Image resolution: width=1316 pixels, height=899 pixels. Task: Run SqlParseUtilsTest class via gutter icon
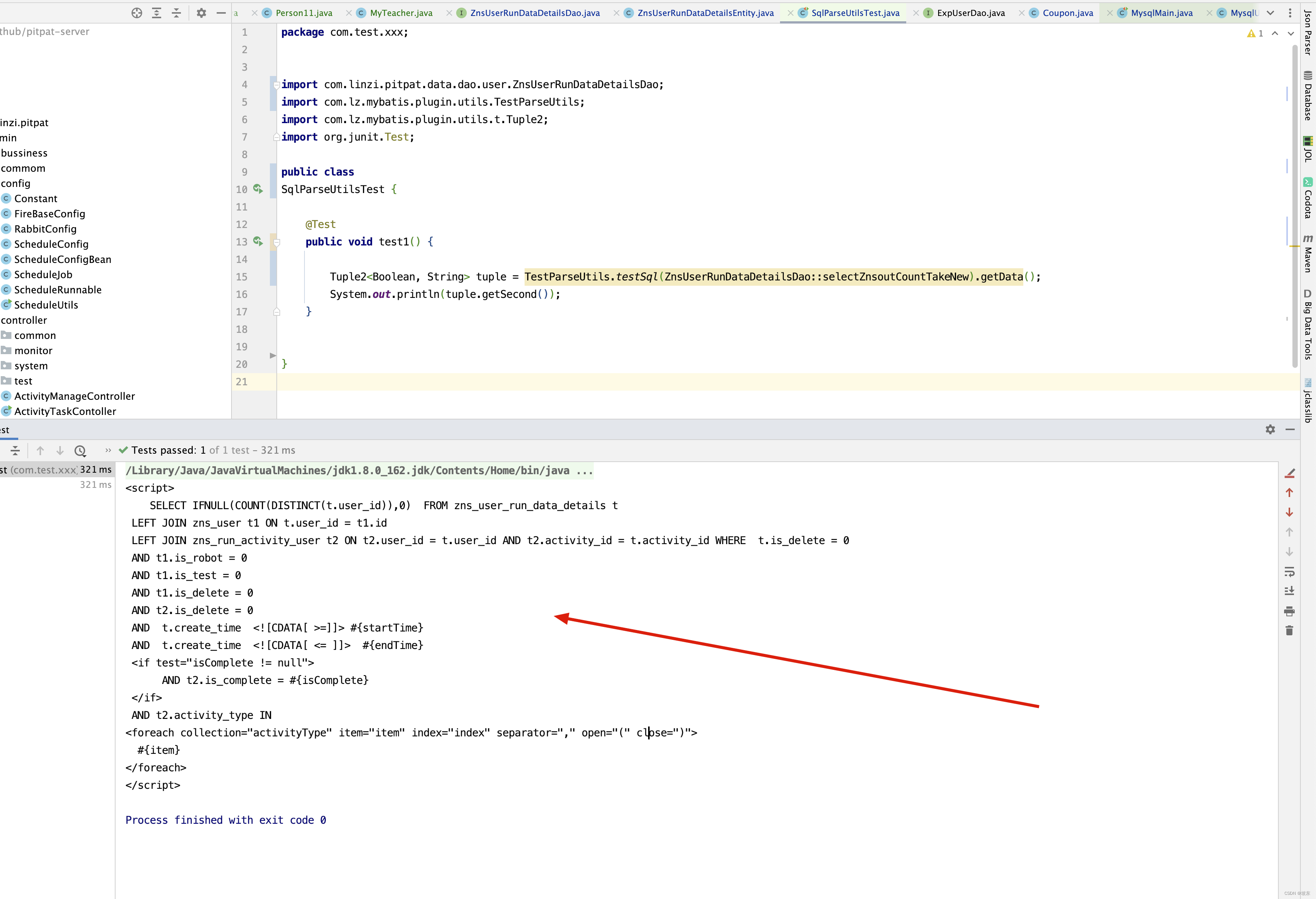258,189
